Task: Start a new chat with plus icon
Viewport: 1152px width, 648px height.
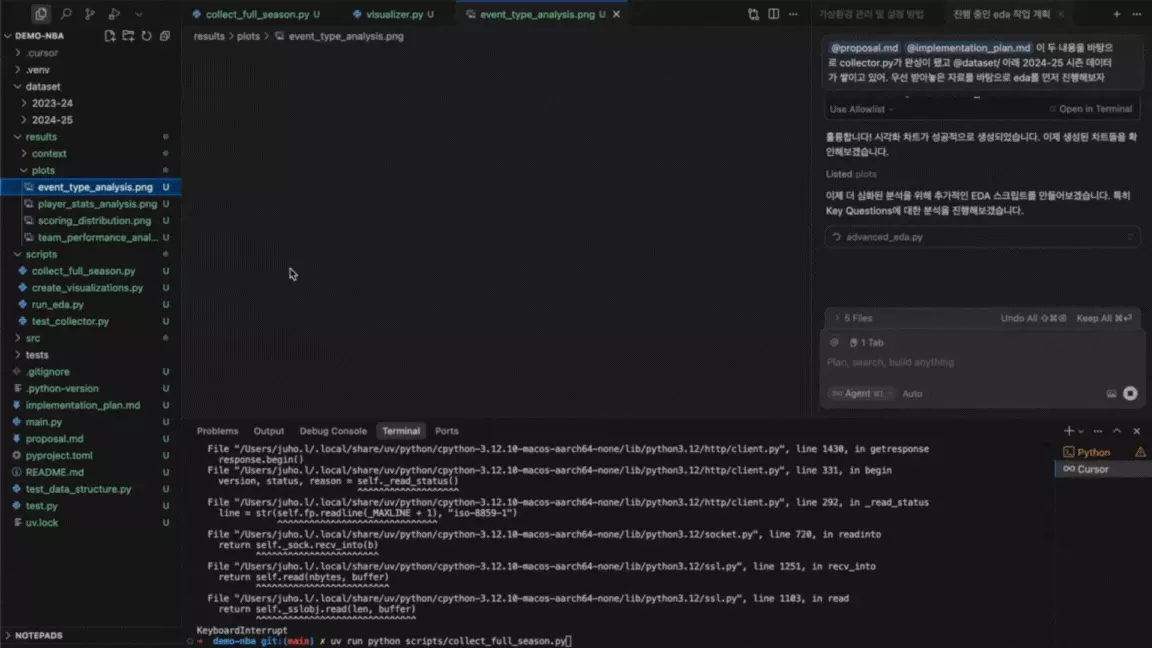Action: [x=1117, y=14]
